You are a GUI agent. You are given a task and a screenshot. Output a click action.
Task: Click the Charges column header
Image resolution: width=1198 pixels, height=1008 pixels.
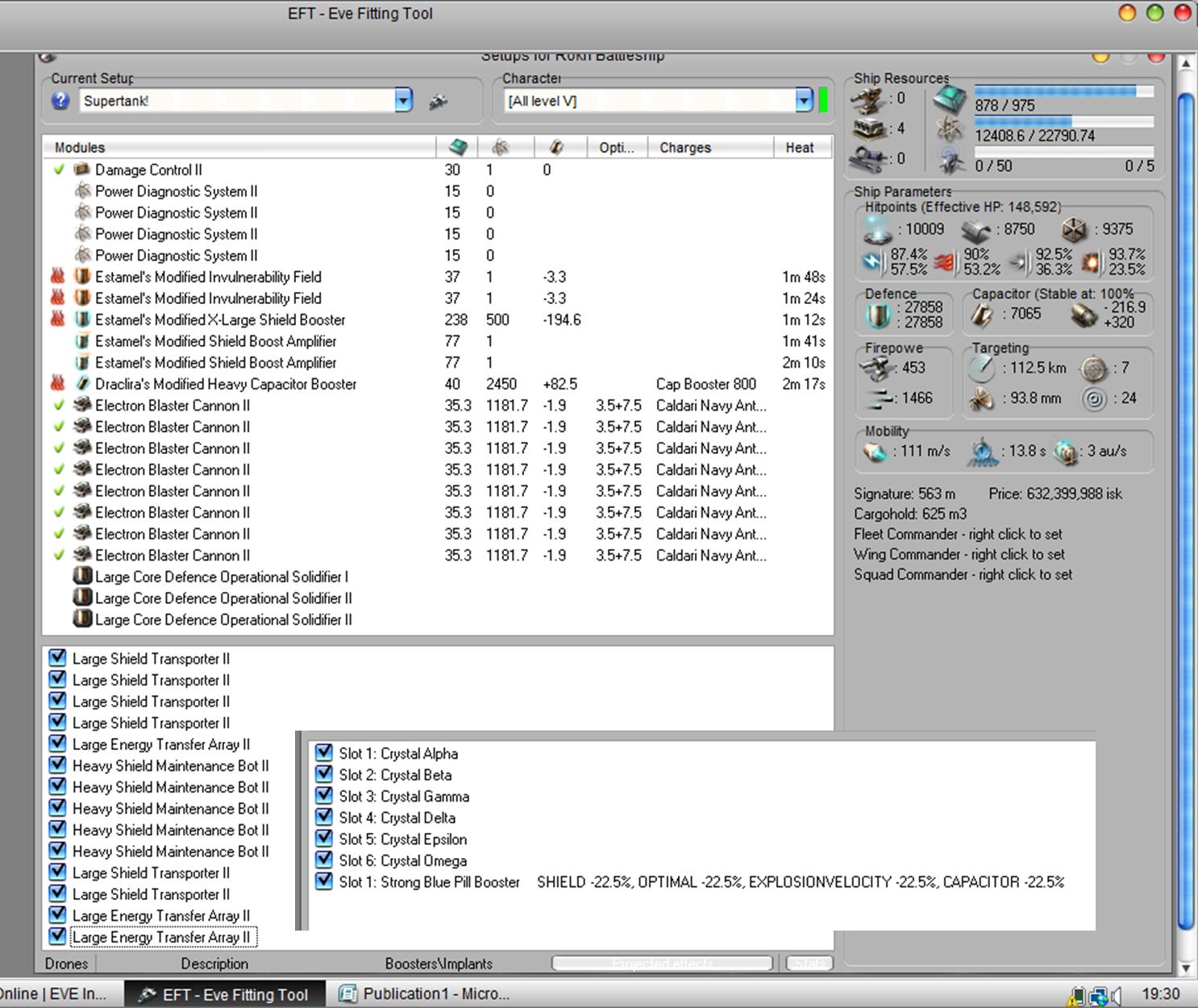tap(710, 148)
